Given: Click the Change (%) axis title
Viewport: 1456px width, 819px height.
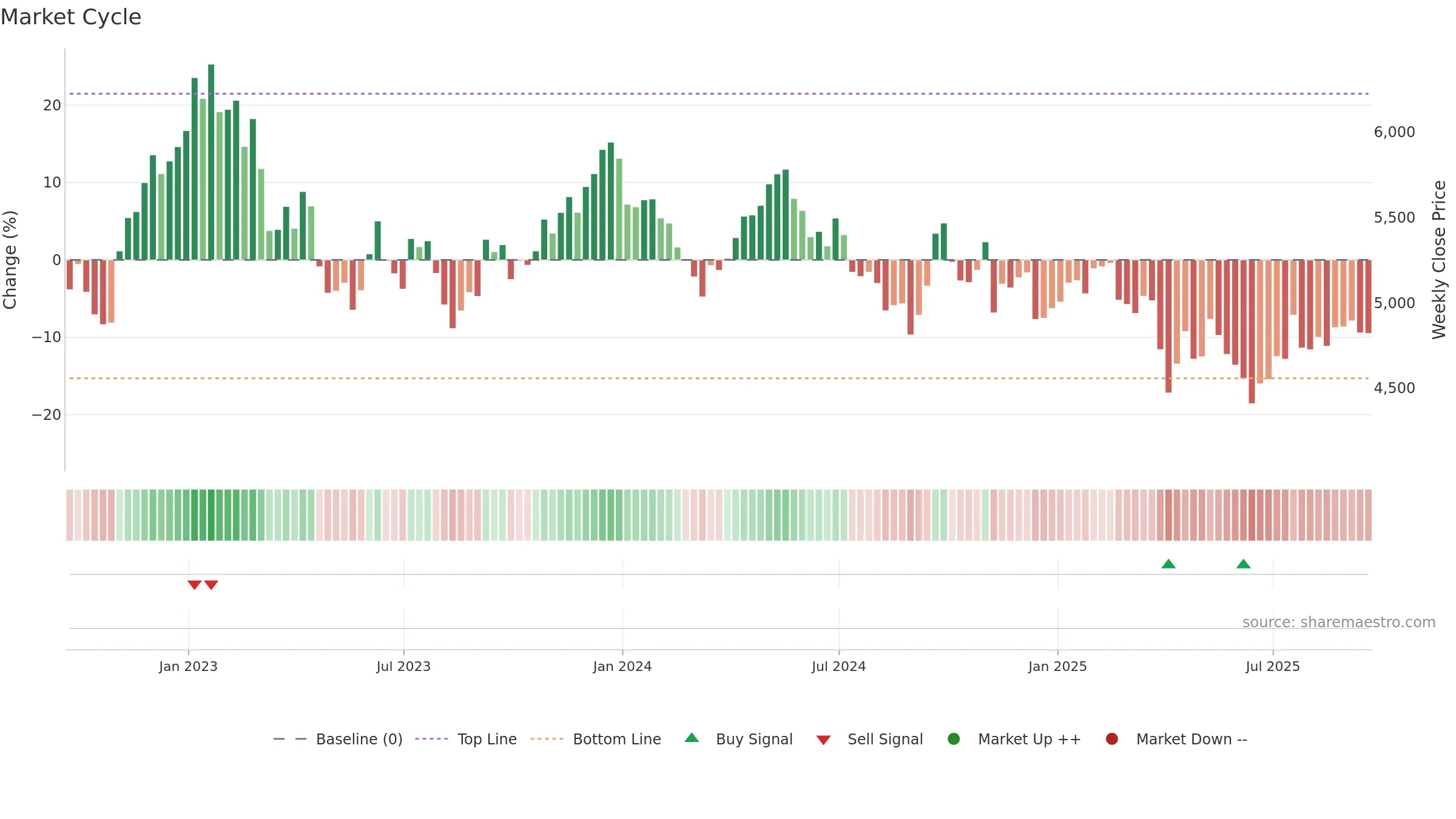Looking at the screenshot, I should pyautogui.click(x=10, y=260).
